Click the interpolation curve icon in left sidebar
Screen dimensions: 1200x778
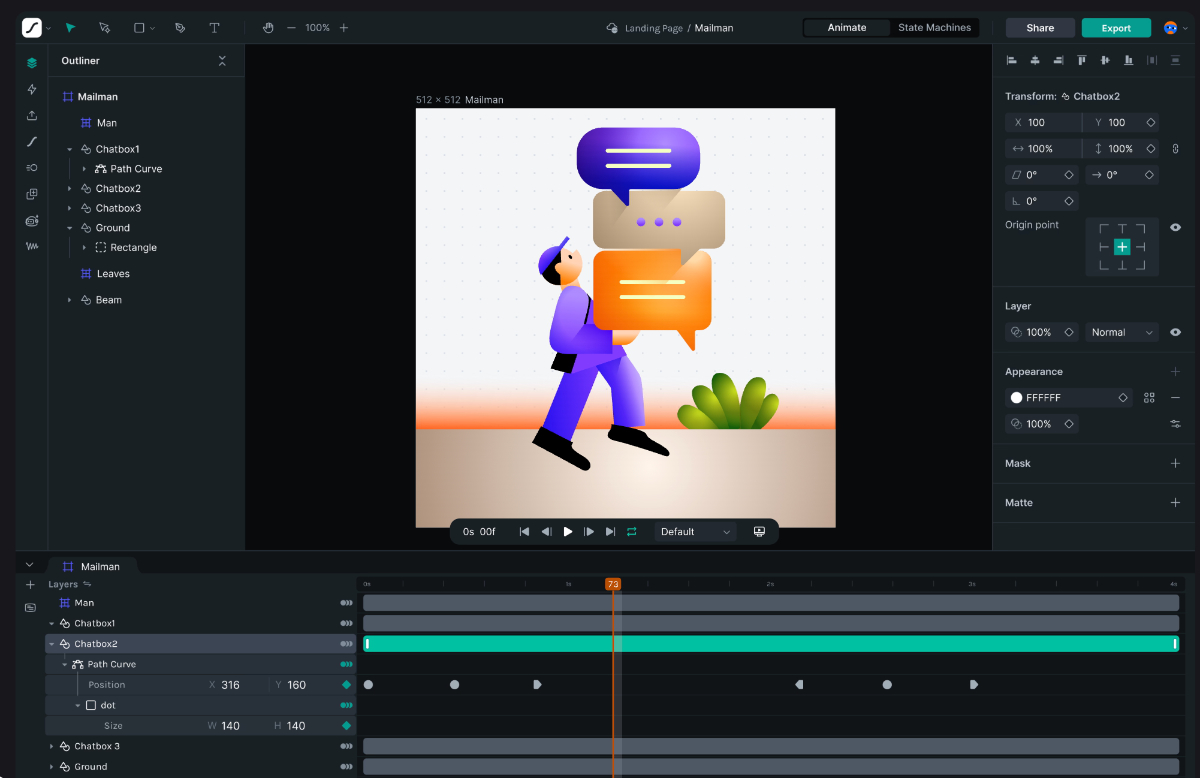pyautogui.click(x=31, y=141)
